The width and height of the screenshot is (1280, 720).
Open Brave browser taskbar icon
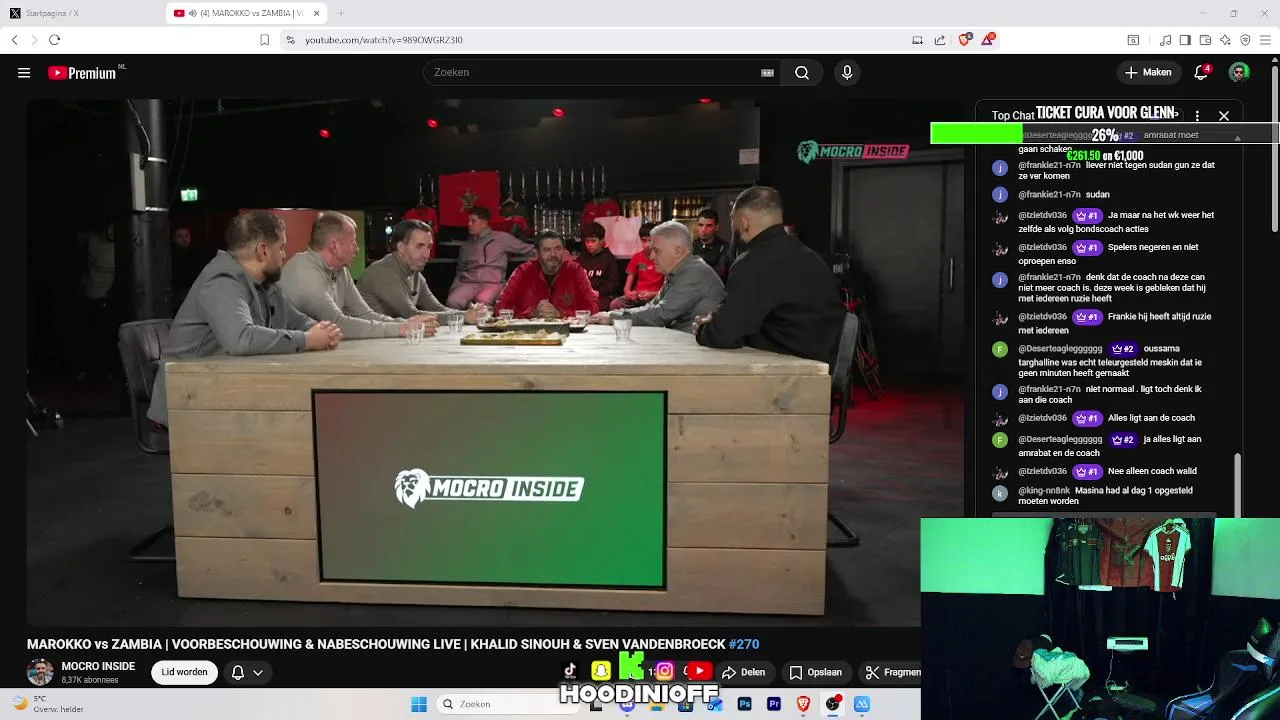(x=803, y=704)
